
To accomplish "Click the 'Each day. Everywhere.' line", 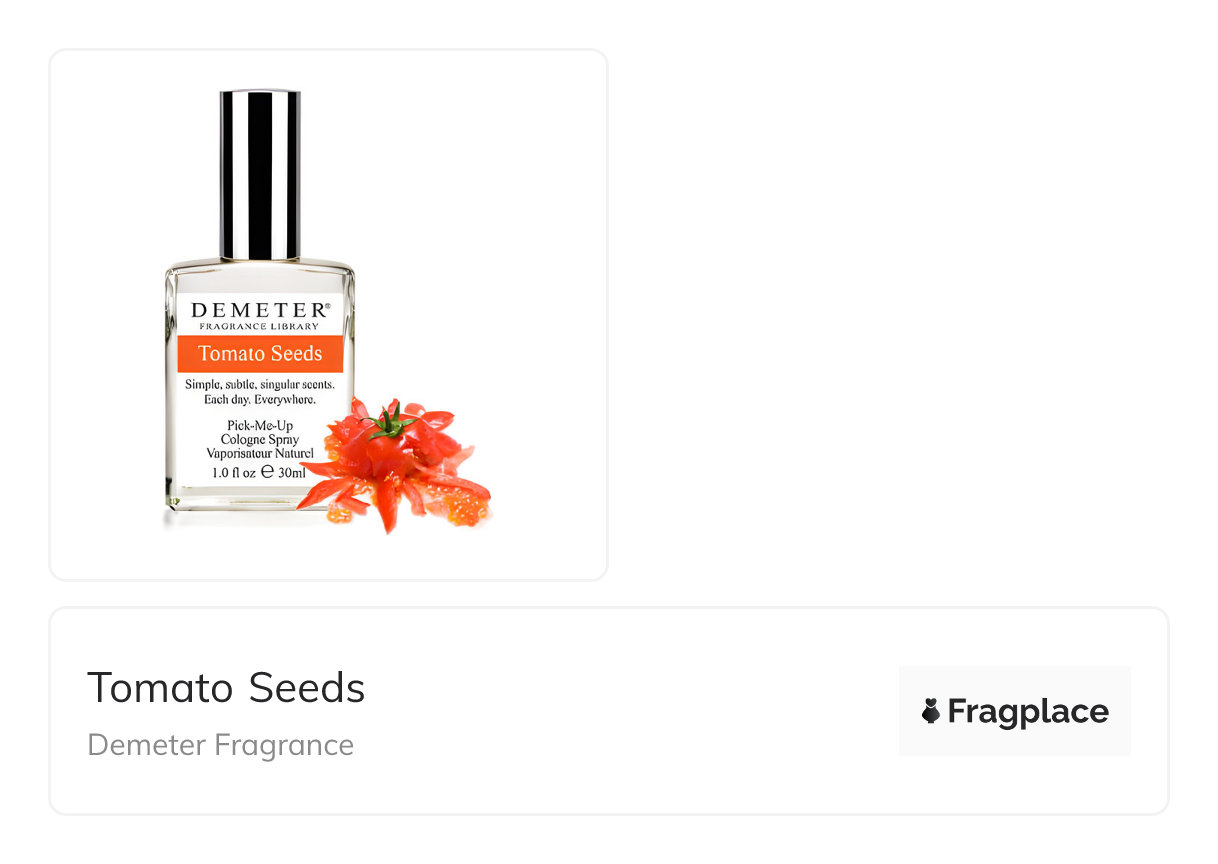I will point(259,400).
